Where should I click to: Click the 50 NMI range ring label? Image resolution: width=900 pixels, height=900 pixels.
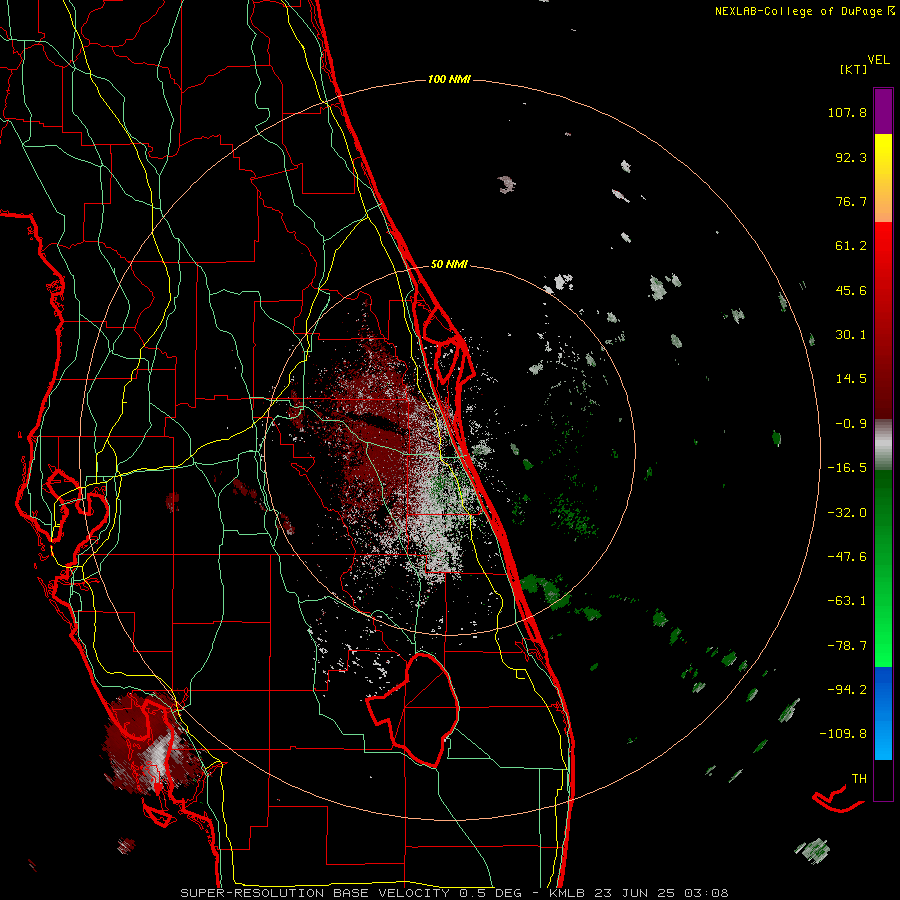[449, 264]
